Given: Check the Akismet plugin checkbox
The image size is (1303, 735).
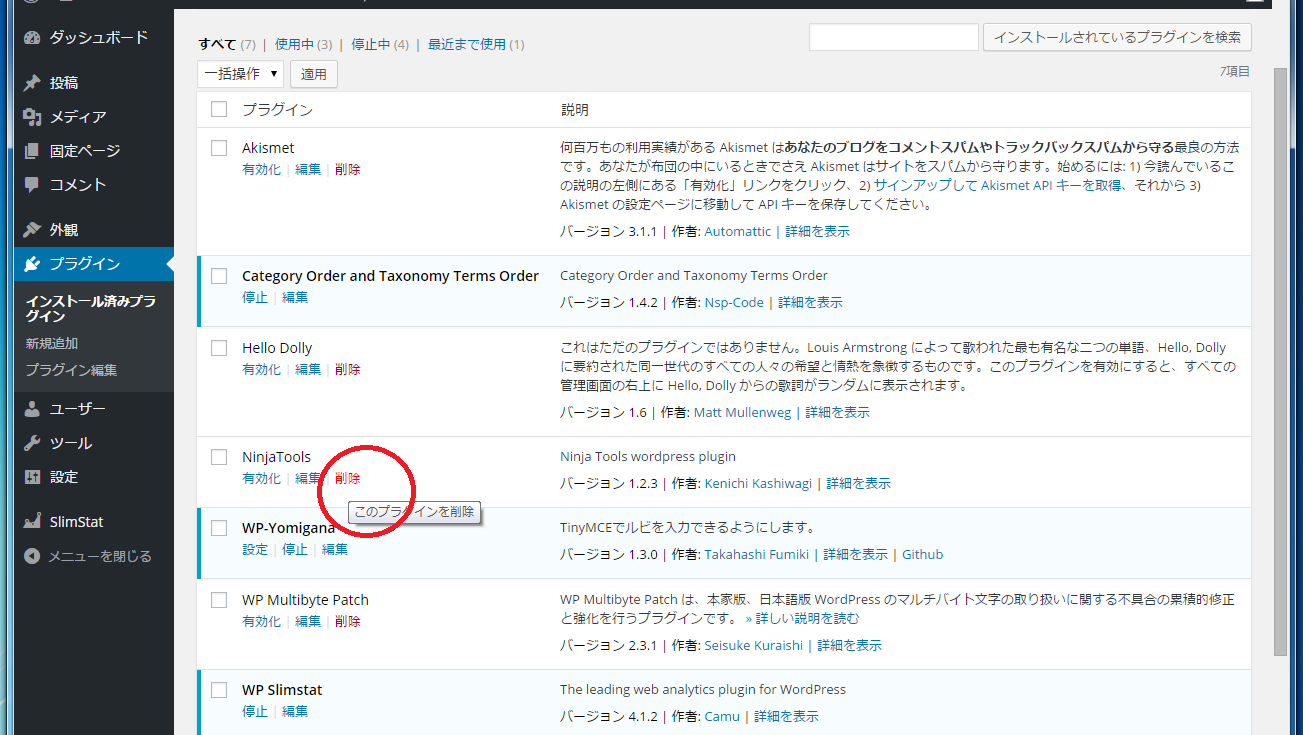Looking at the screenshot, I should (x=219, y=148).
